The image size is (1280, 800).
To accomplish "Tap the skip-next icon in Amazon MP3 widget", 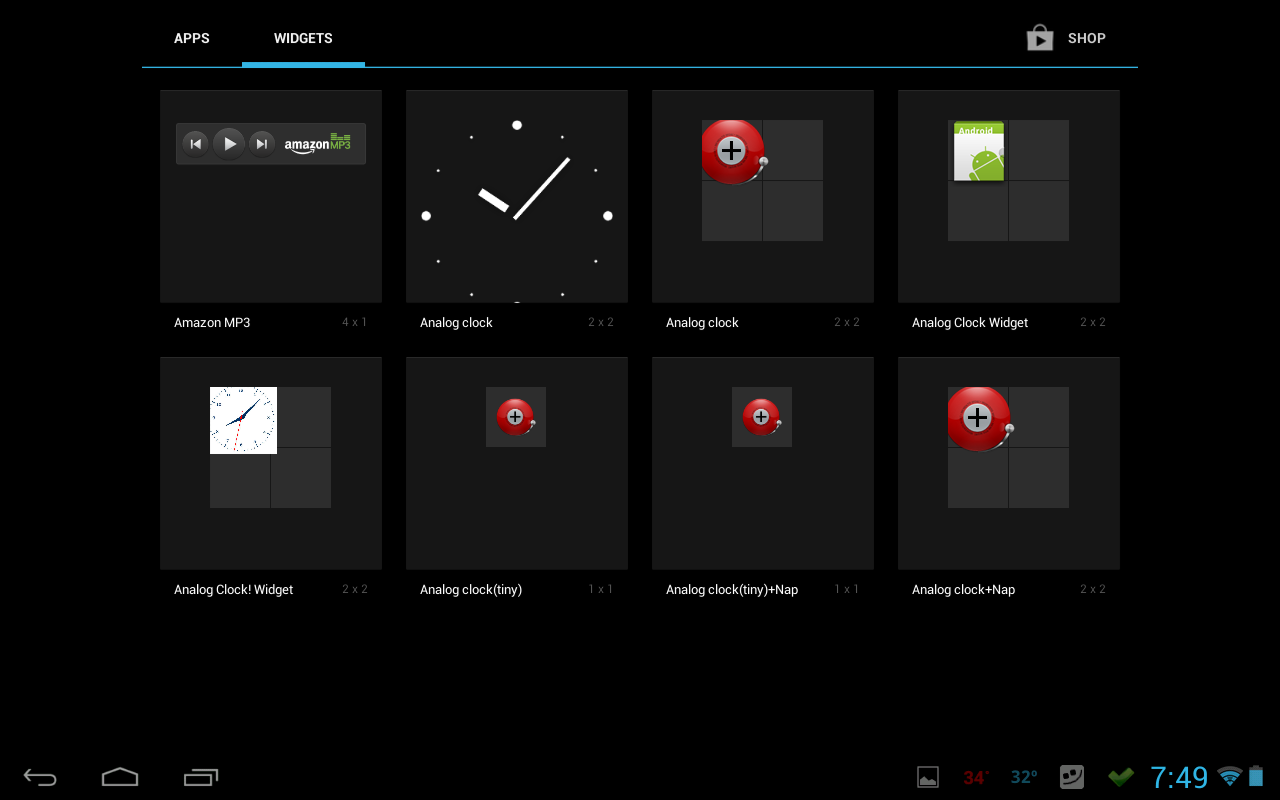I will 261,143.
